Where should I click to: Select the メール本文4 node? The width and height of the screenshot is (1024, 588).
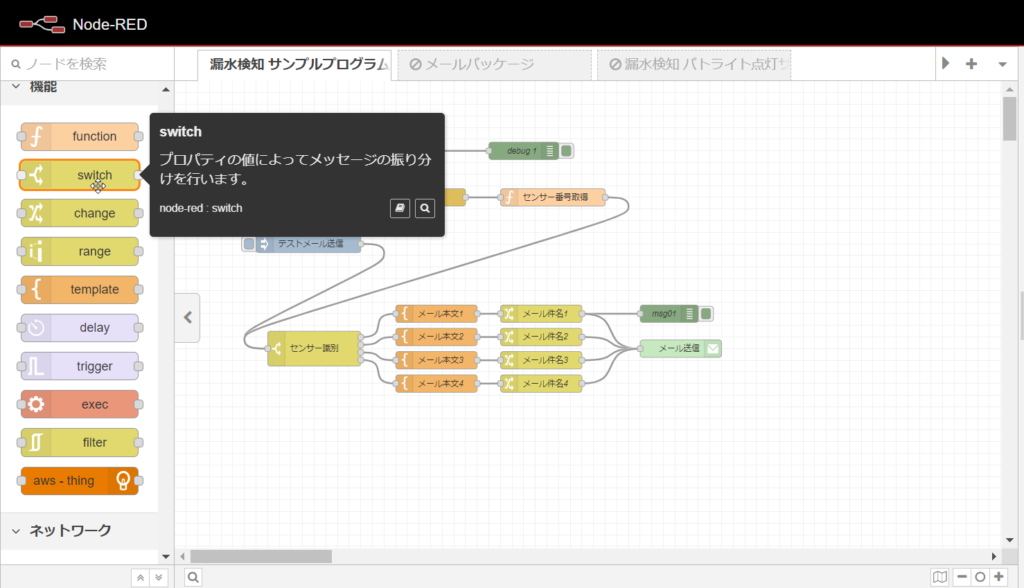(x=436, y=384)
